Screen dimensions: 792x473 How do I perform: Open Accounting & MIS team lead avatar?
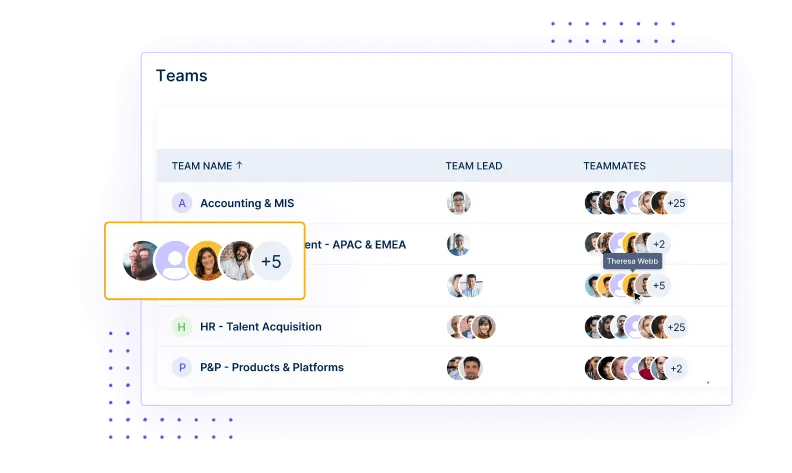tap(459, 203)
